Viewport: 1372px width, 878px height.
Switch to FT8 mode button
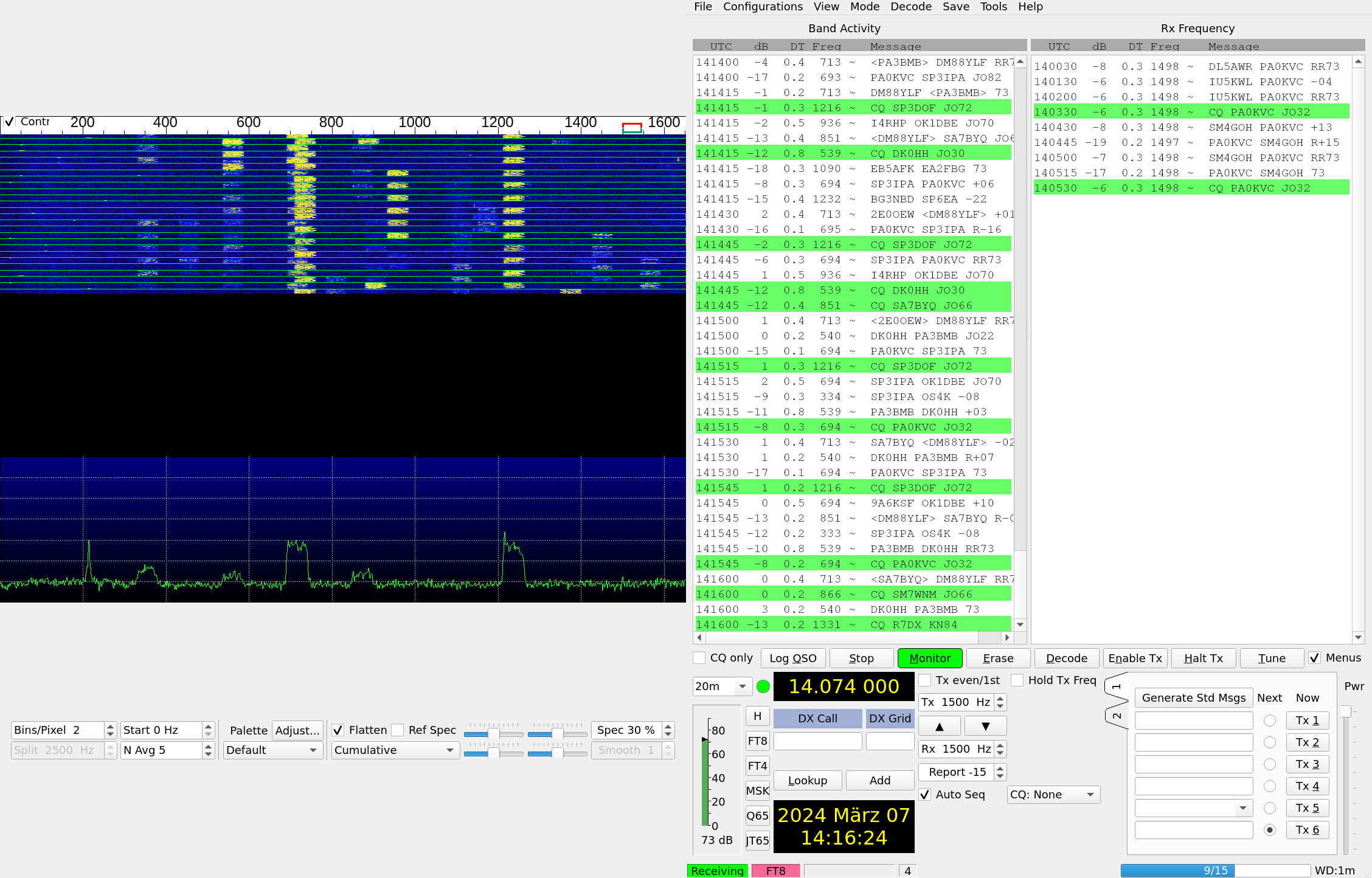pos(757,741)
